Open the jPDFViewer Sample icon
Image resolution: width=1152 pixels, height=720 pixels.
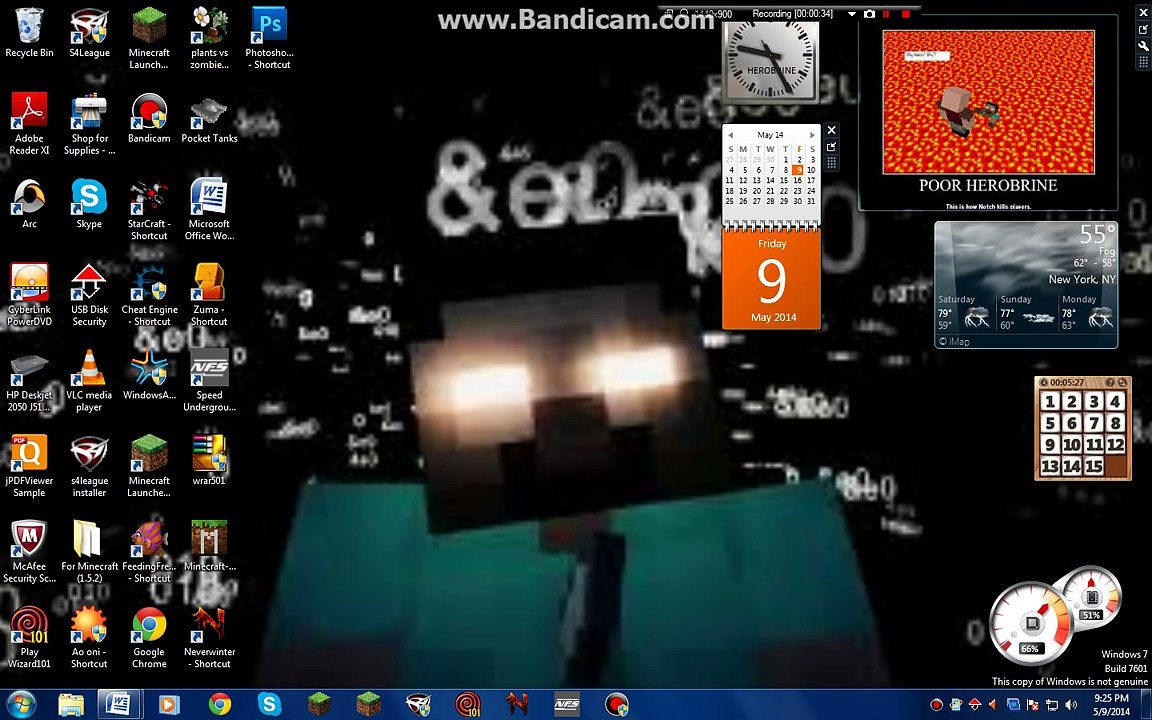[29, 466]
